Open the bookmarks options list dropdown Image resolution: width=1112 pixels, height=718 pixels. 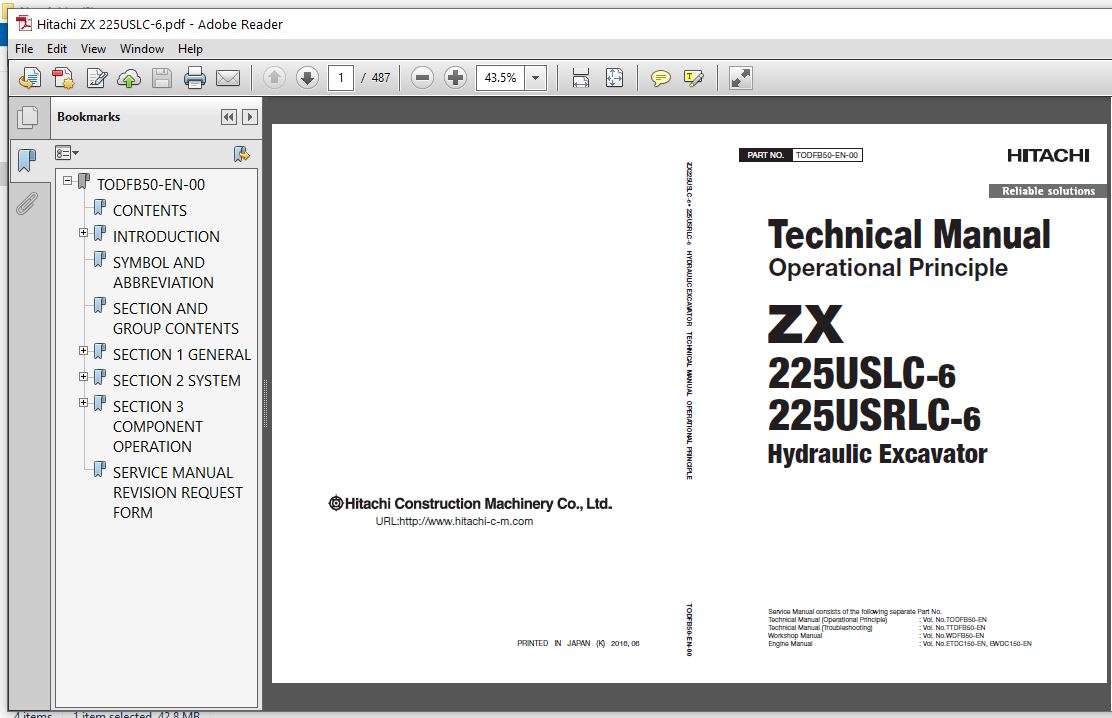pos(67,153)
